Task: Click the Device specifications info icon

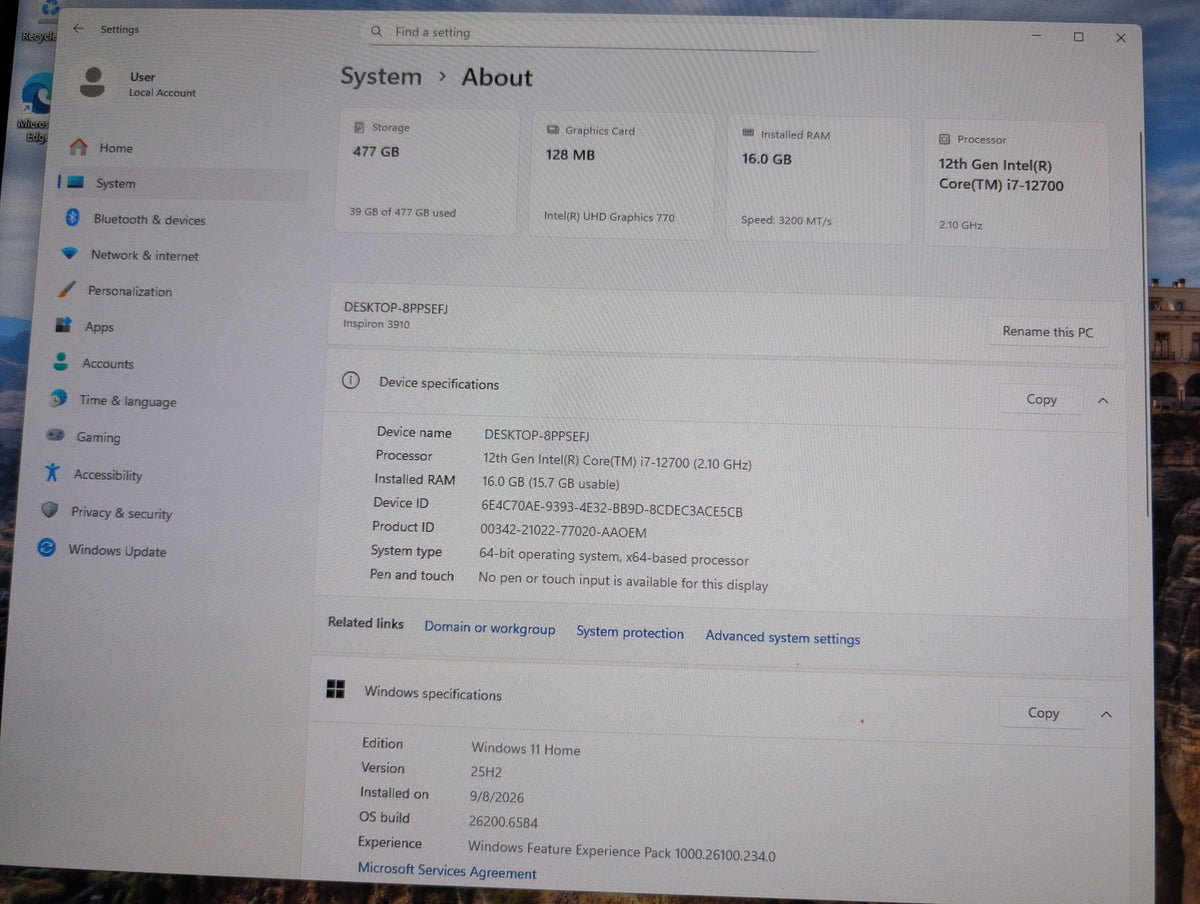Action: click(351, 381)
